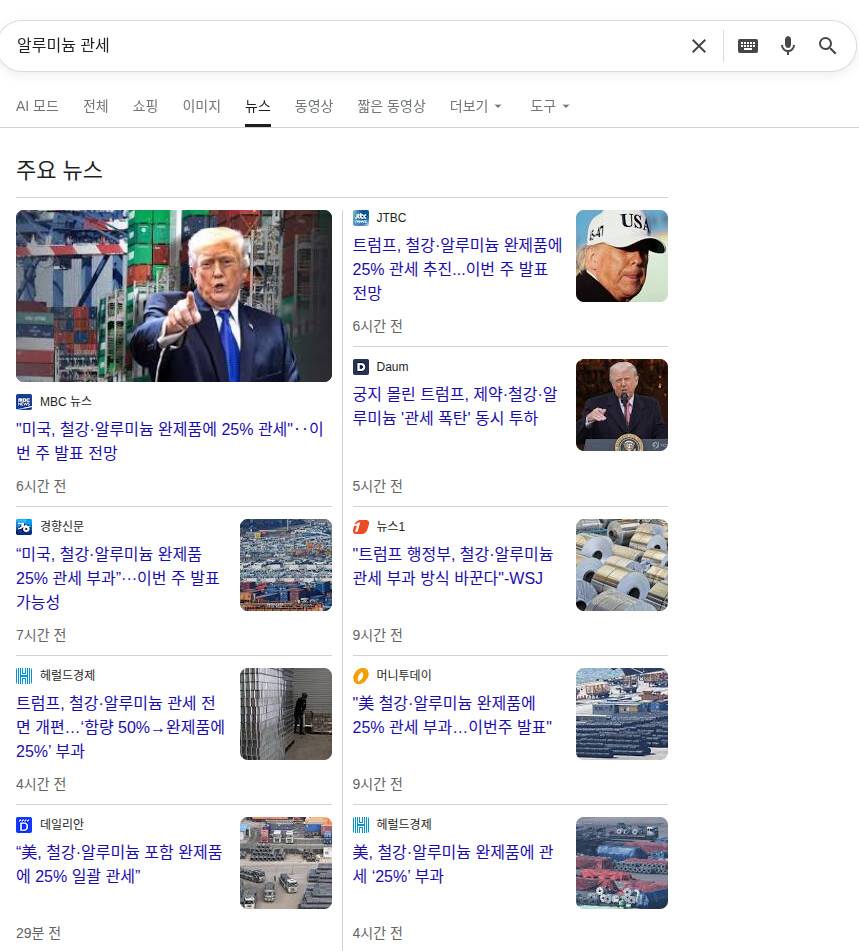
Task: Click the '7시간 전' timestamp text
Action: coord(41,635)
